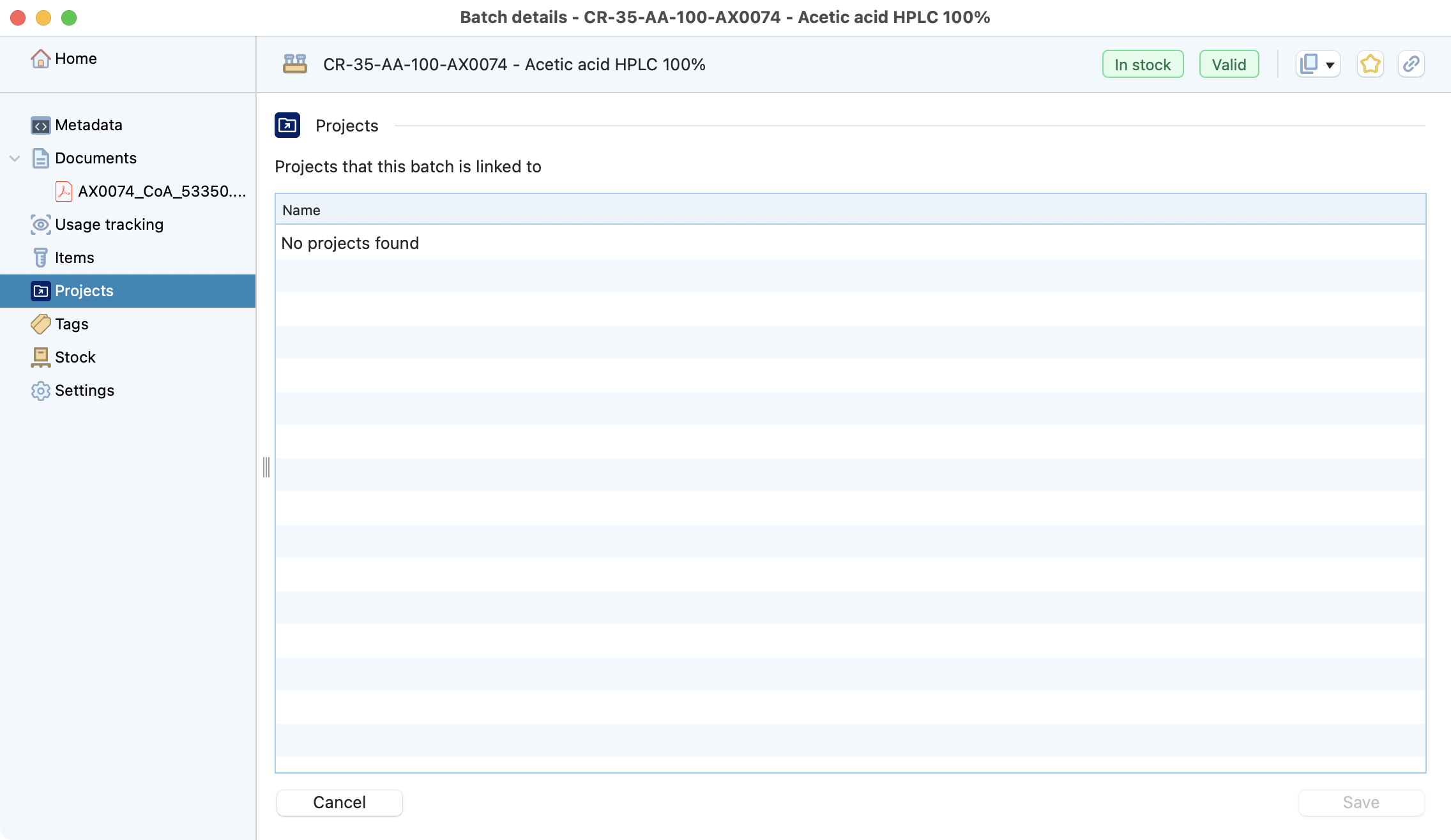The height and width of the screenshot is (840, 1451).
Task: Select the Projects sidebar item
Action: (84, 291)
